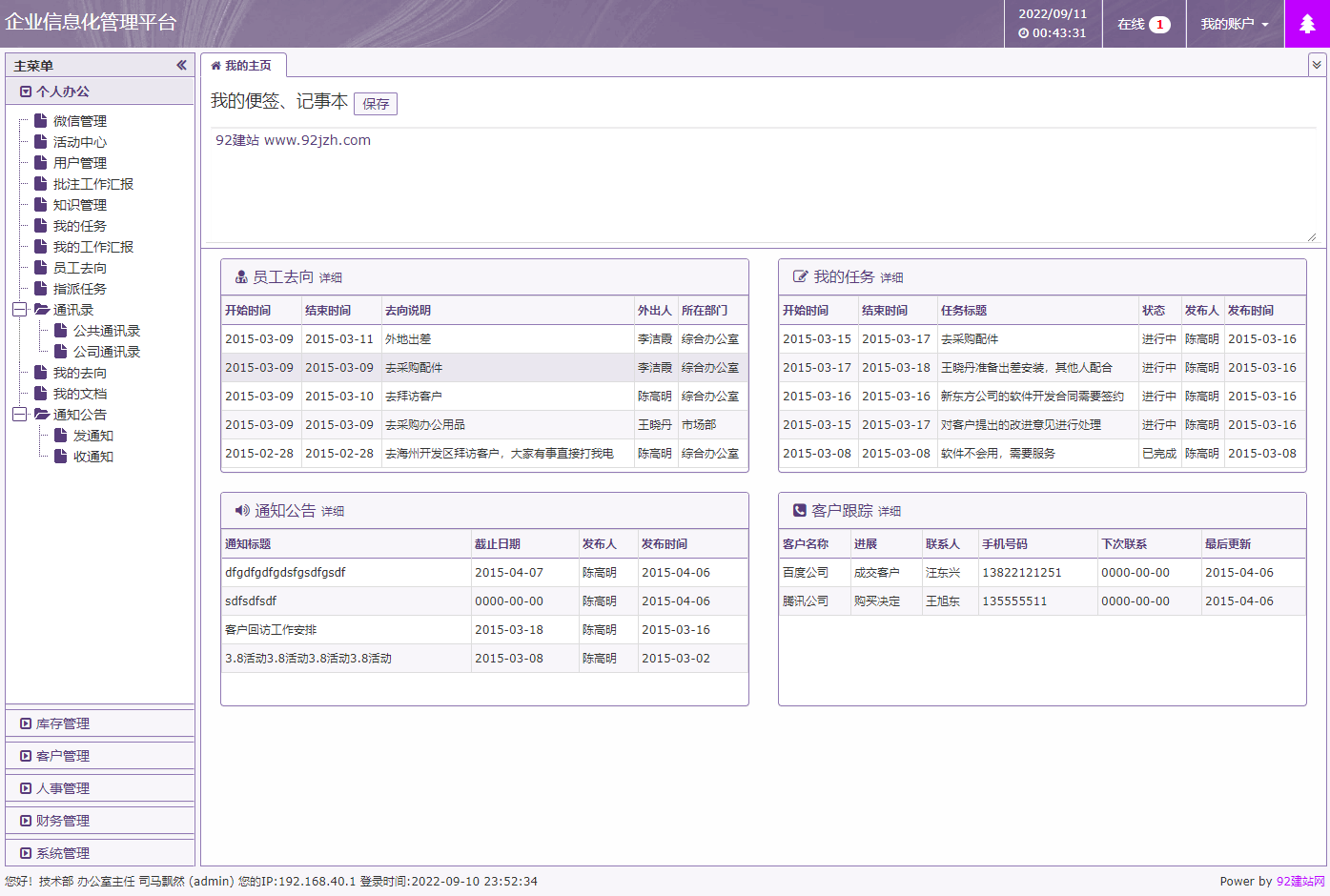Image resolution: width=1330 pixels, height=896 pixels.
Task: Expand the 库存管理 section
Action: [100, 723]
